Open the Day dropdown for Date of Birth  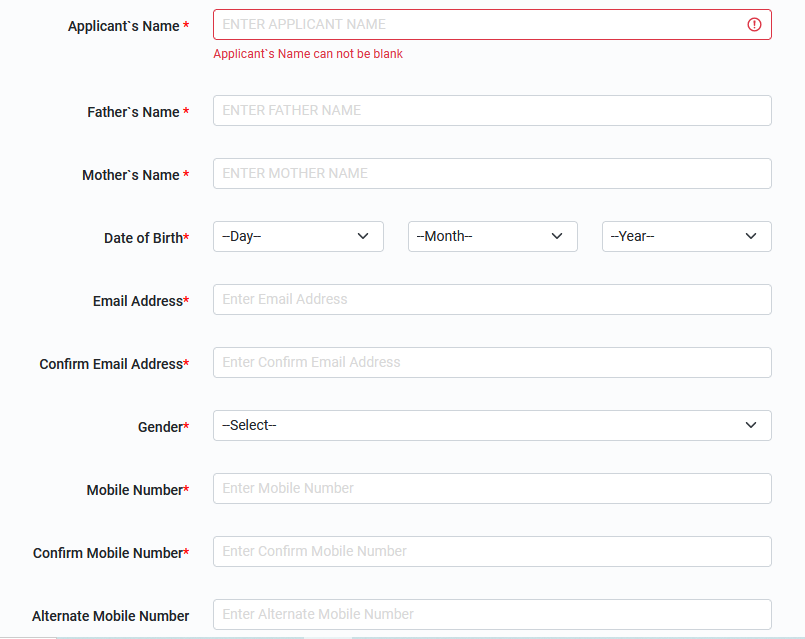pyautogui.click(x=298, y=237)
